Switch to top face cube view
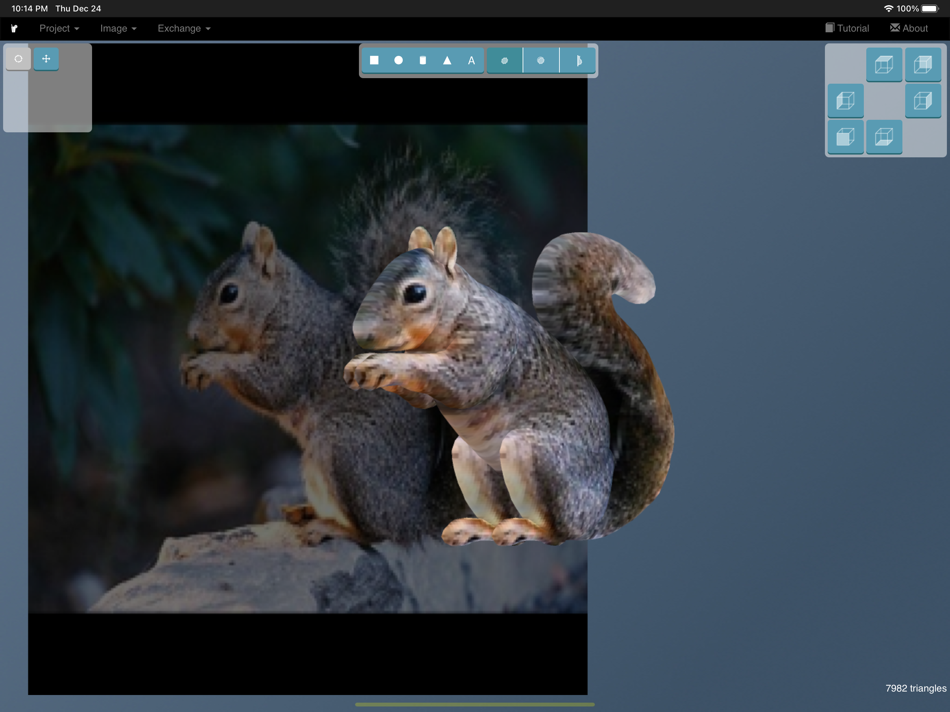950x712 pixels. click(884, 64)
